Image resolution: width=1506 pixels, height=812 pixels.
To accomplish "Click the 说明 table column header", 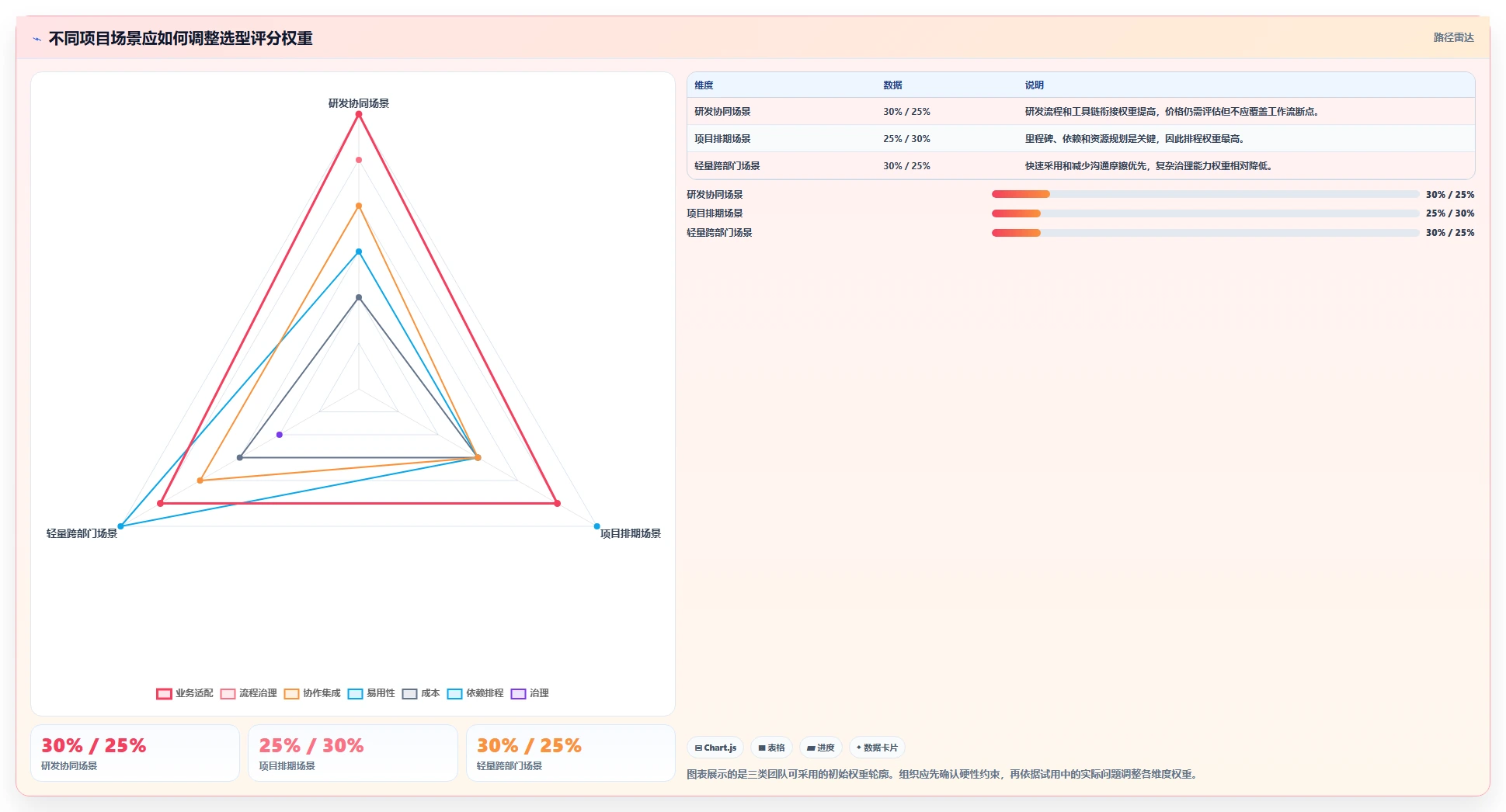I will 1034,85.
